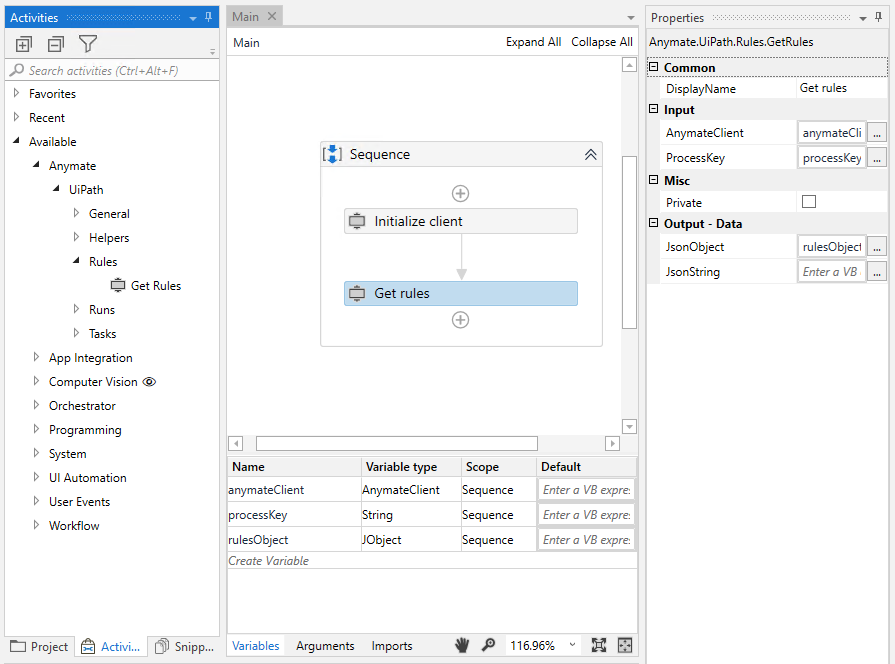Collapse the Sequence container with chevron
Screen dimensions: 895x664
coord(590,154)
